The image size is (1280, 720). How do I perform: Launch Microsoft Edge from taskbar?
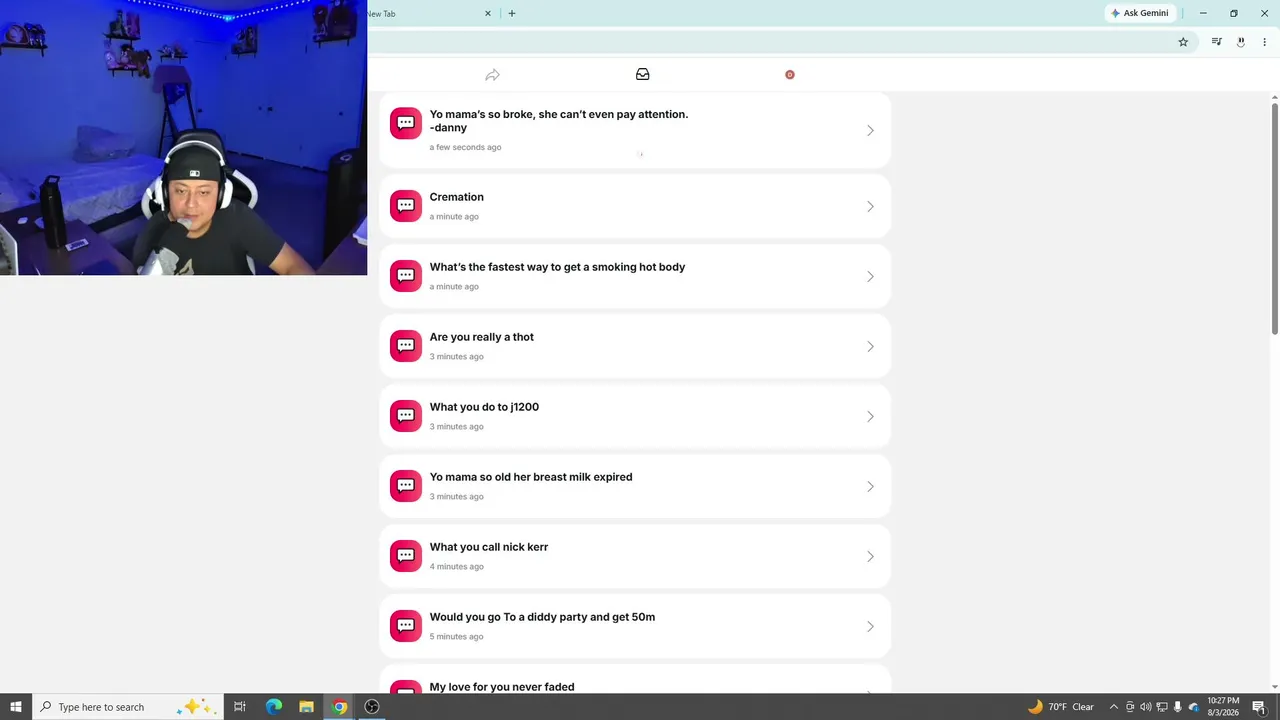[273, 707]
